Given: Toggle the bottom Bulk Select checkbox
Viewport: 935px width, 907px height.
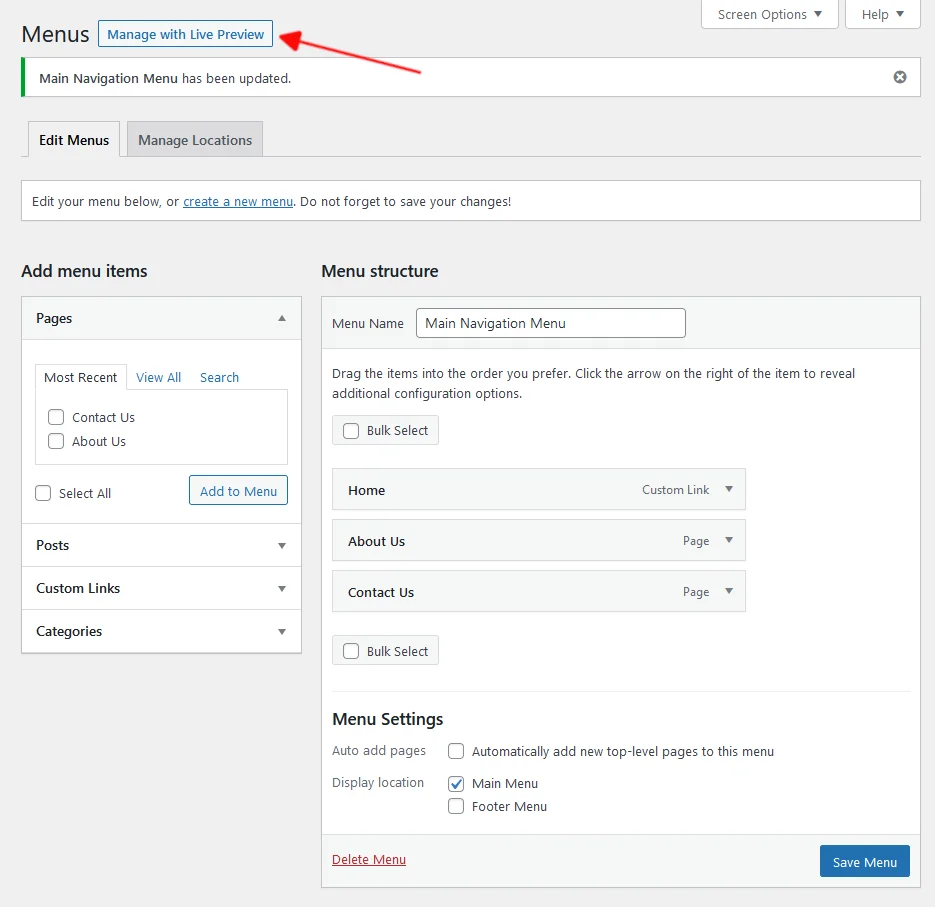Looking at the screenshot, I should pos(351,651).
